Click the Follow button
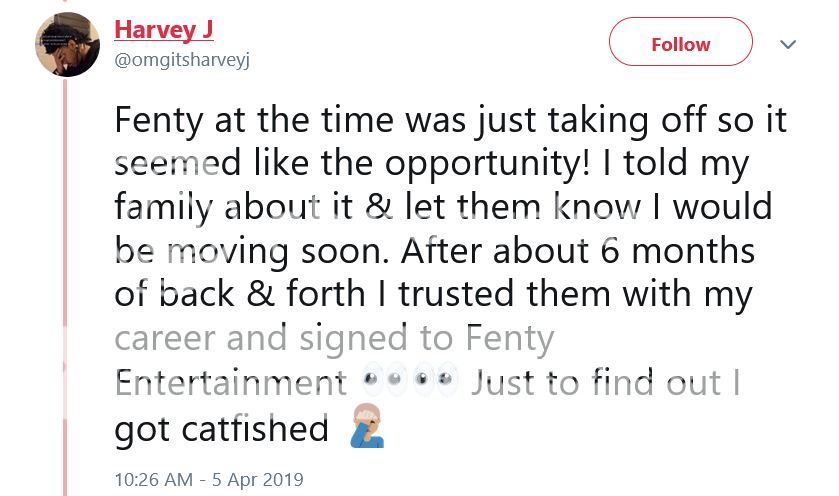The height and width of the screenshot is (496, 839). click(680, 44)
